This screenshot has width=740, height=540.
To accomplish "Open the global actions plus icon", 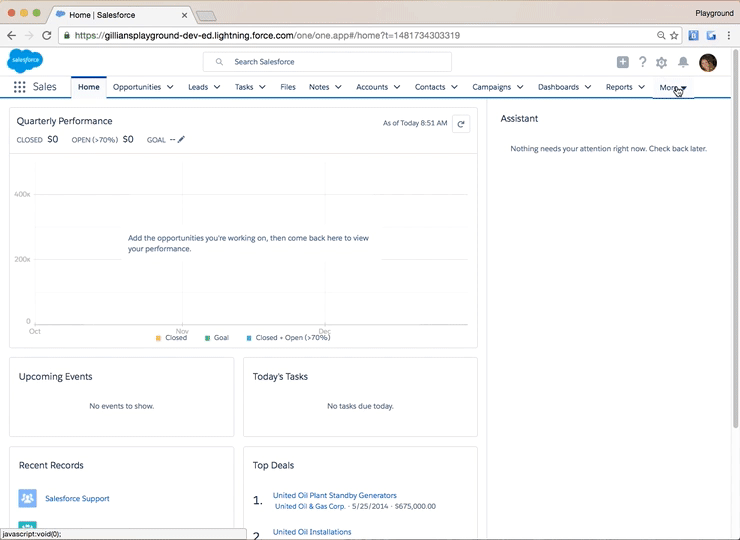I will [x=622, y=62].
